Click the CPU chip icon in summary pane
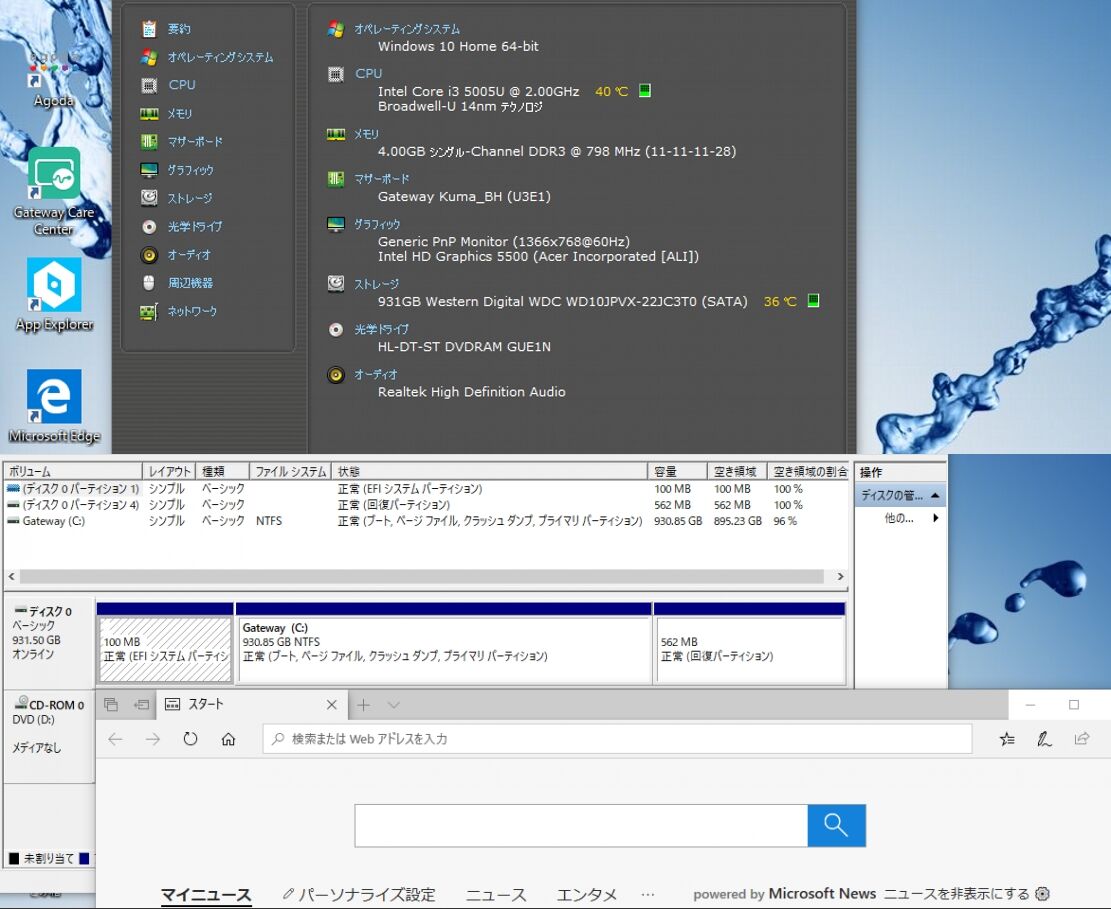Viewport: 1111px width, 909px height. click(x=336, y=74)
